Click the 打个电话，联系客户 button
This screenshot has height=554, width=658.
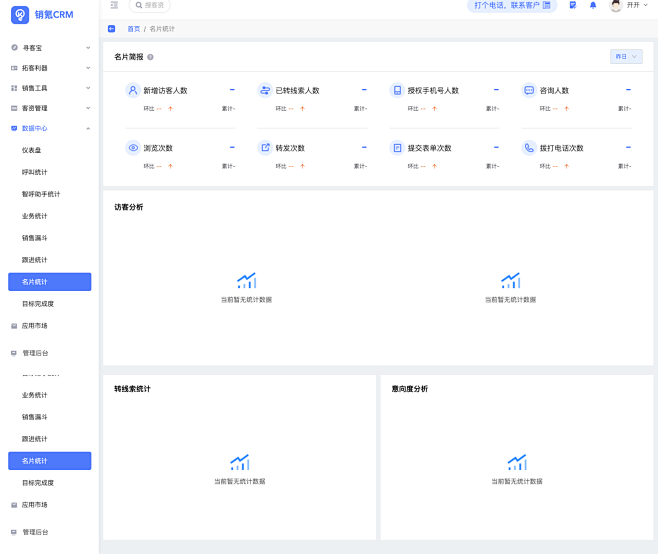click(x=512, y=5)
